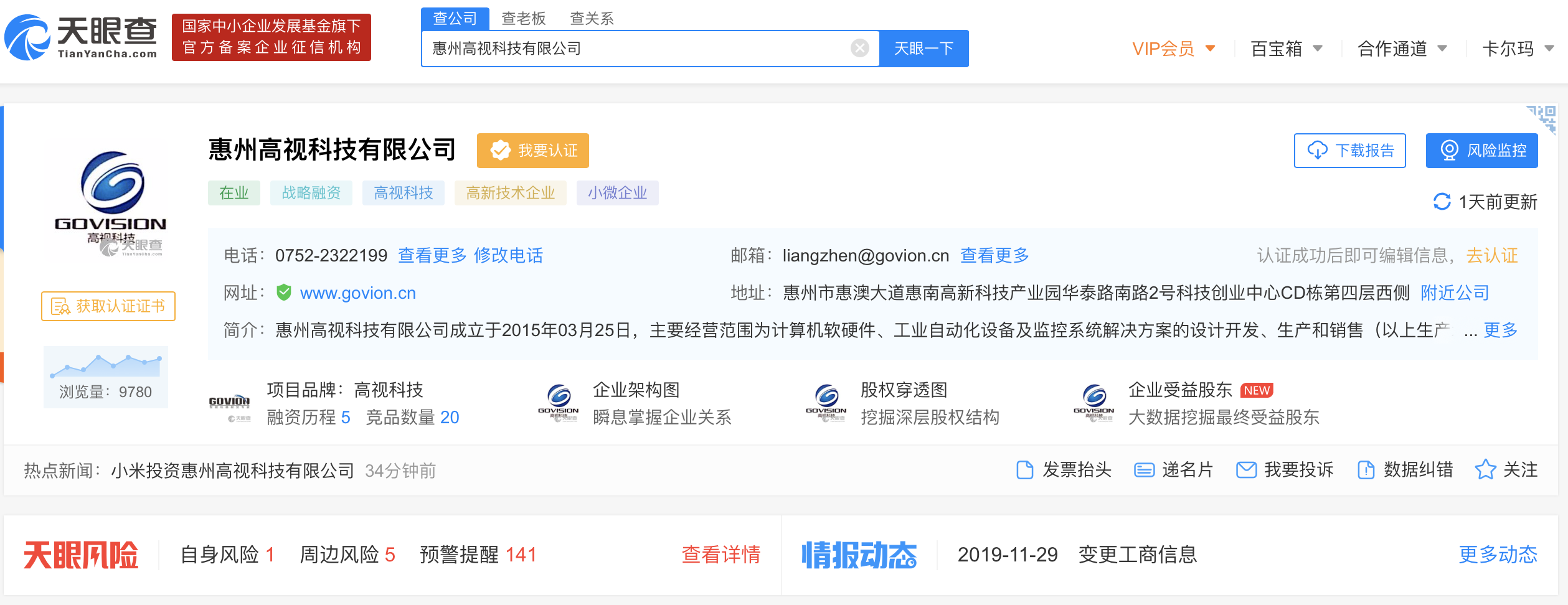This screenshot has height=605, width=1568.
Task: Click the refresh icon beside 1天前更新
Action: (x=1442, y=202)
